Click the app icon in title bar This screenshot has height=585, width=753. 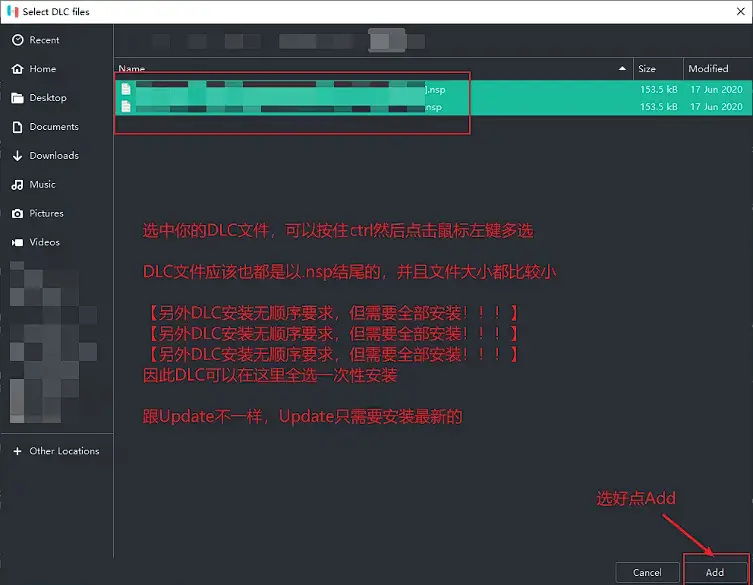coord(14,11)
